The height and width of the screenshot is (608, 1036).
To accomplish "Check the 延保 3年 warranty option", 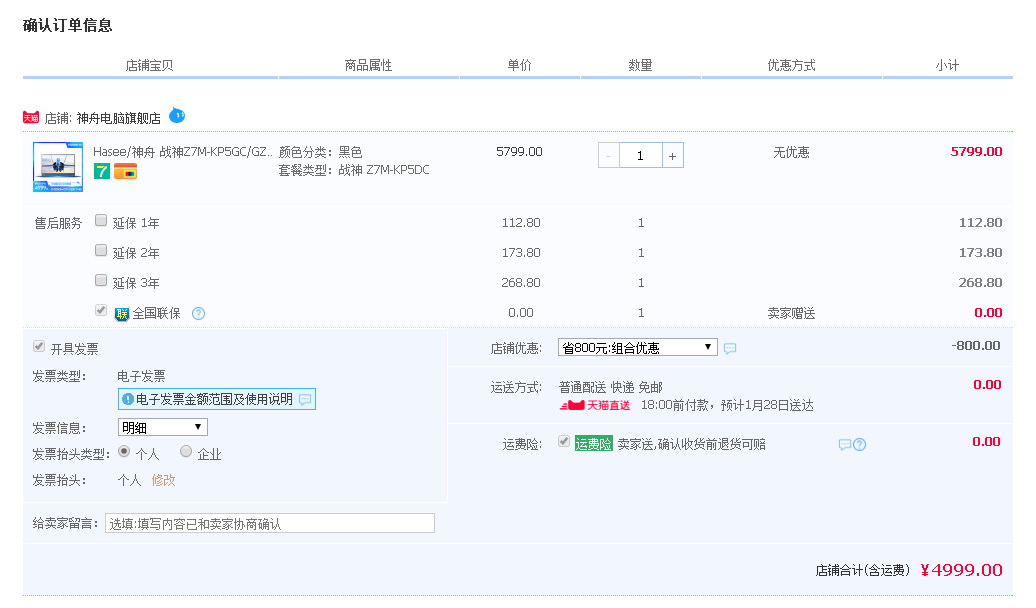I will (x=101, y=280).
